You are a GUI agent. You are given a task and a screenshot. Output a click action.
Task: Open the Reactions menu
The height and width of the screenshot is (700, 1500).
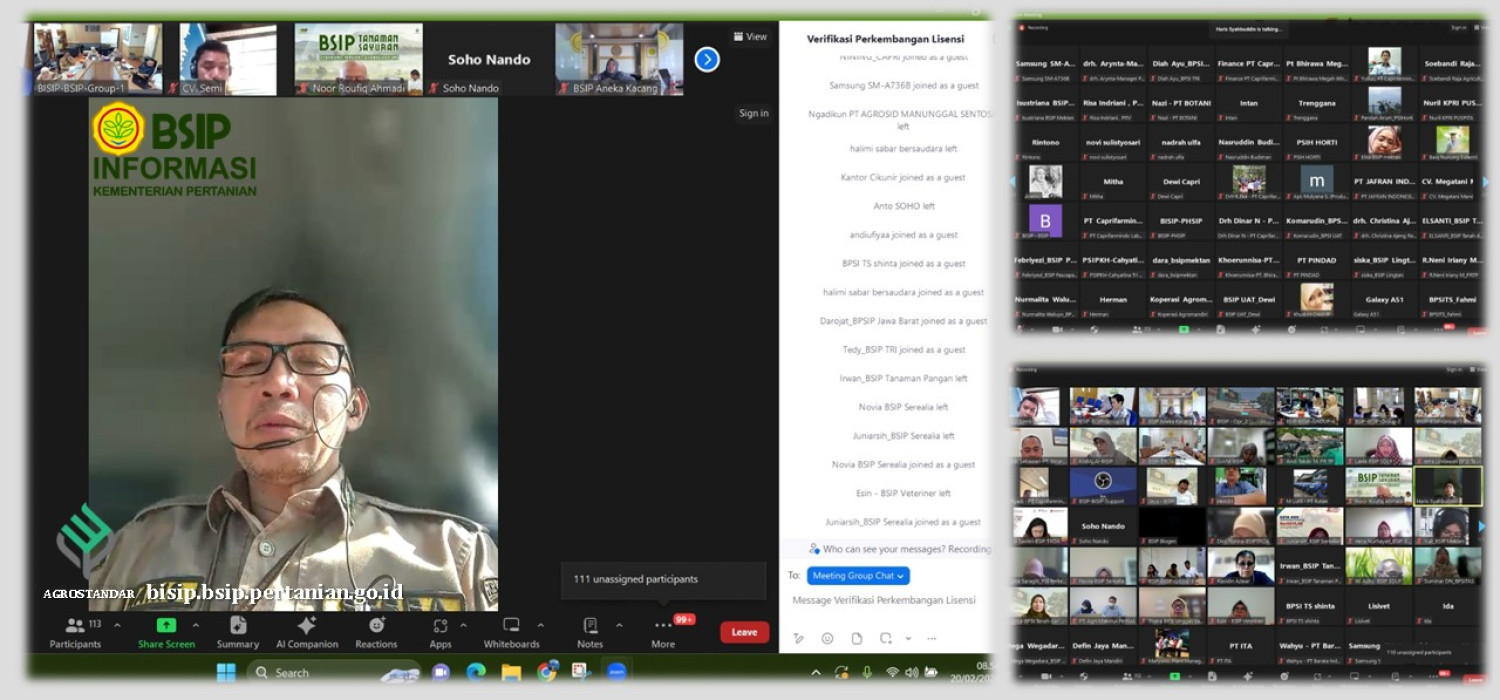(377, 625)
